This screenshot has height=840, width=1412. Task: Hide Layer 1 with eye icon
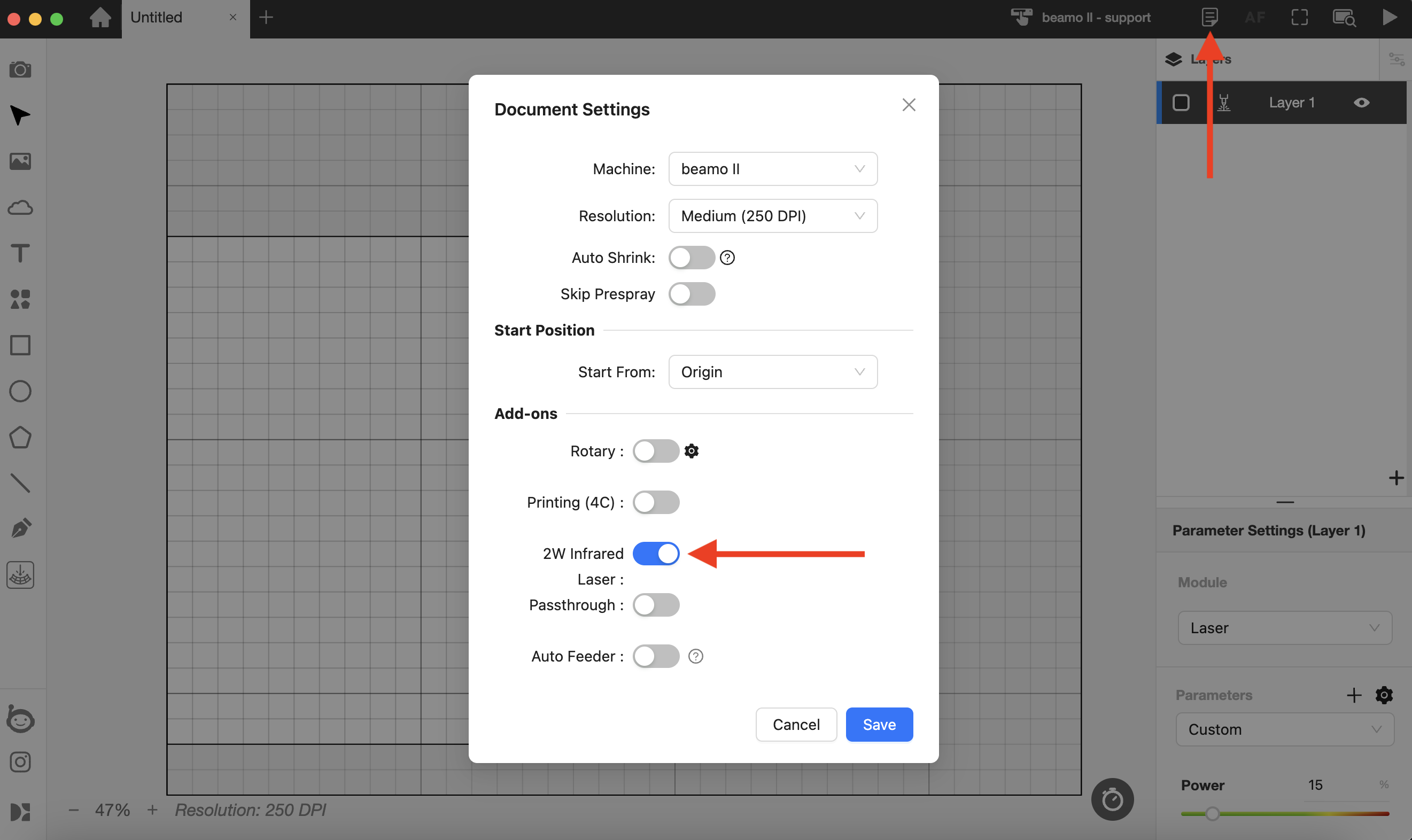pos(1361,103)
